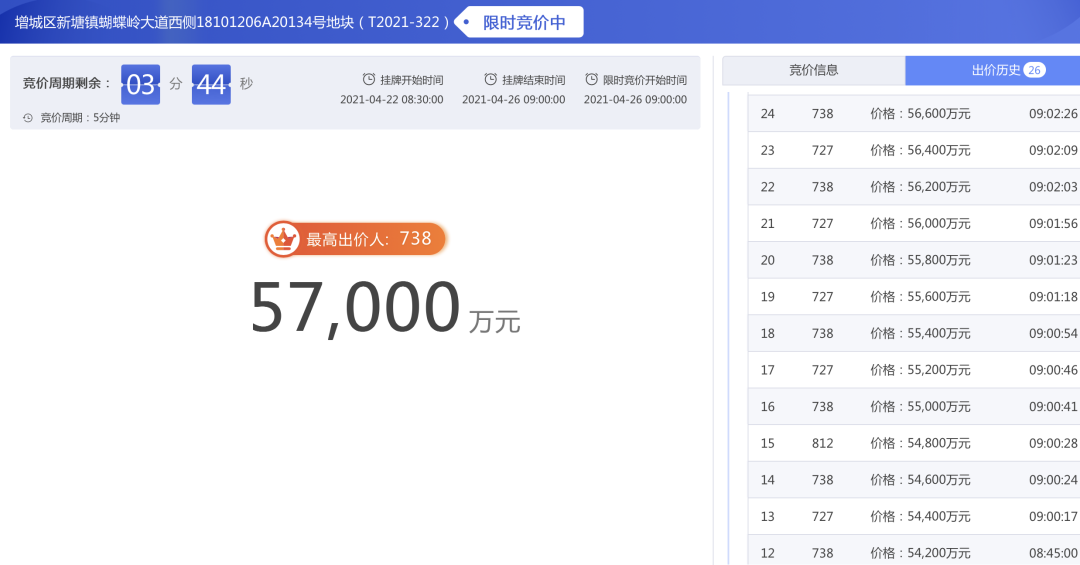Image resolution: width=1080 pixels, height=565 pixels.
Task: Select bid row 16 price 55,000万元
Action: tap(920, 407)
